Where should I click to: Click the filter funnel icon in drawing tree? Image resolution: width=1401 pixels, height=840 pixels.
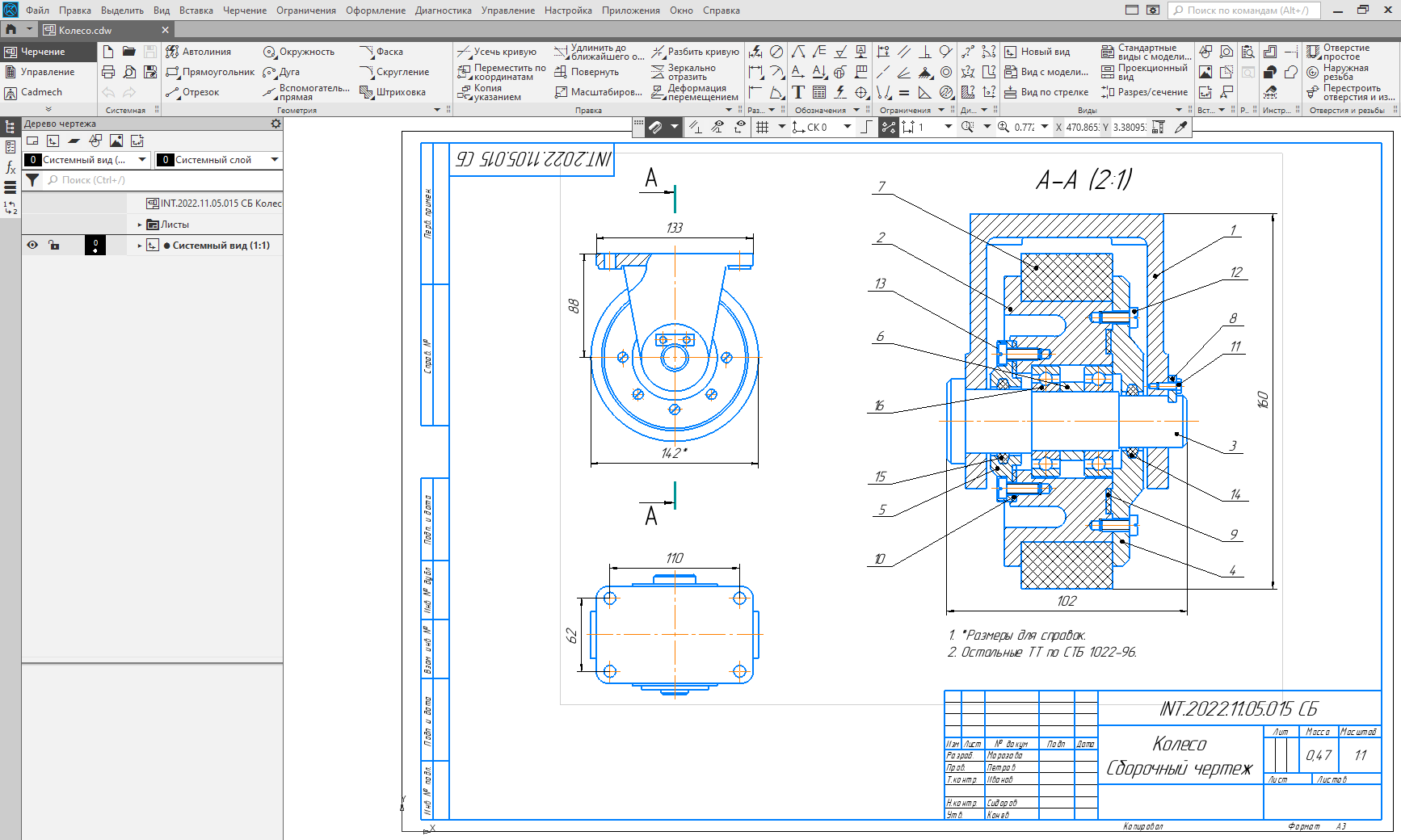click(x=32, y=180)
